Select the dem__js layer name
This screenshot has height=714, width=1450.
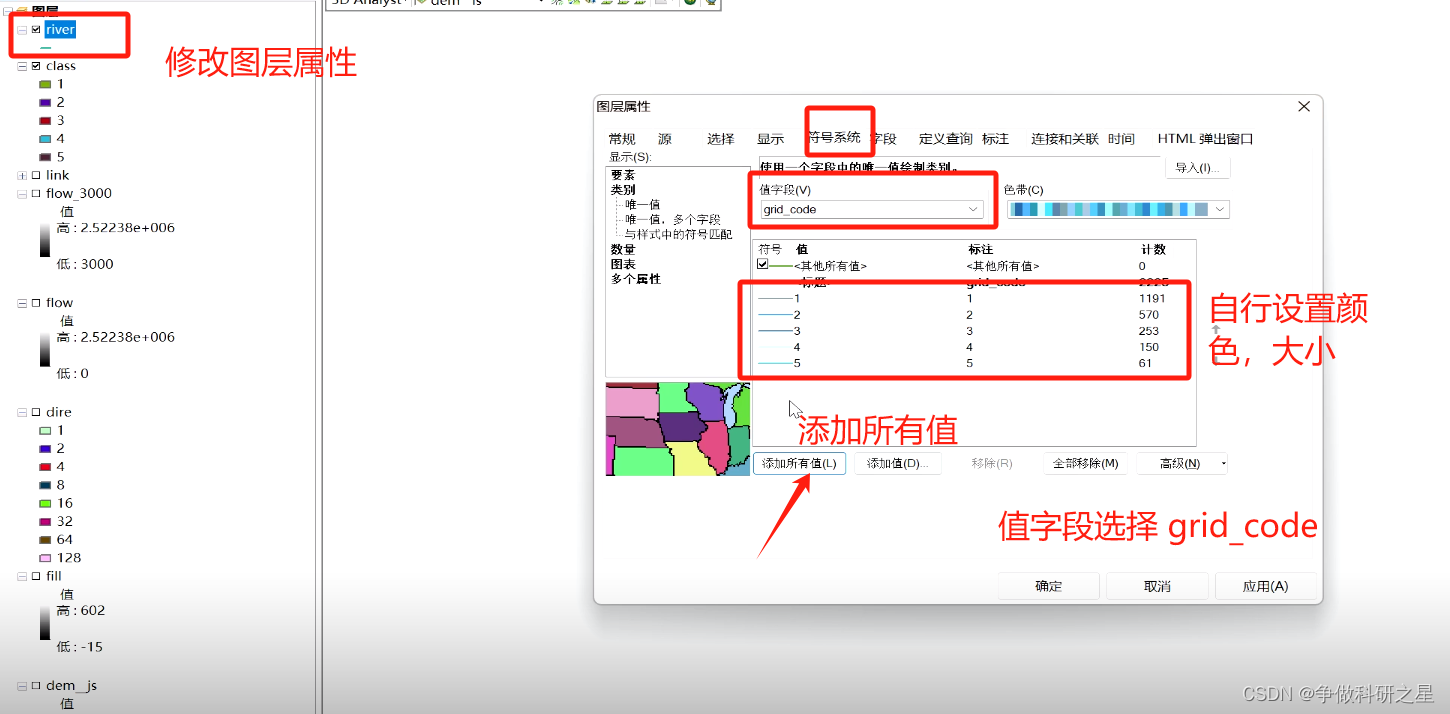[x=71, y=686]
